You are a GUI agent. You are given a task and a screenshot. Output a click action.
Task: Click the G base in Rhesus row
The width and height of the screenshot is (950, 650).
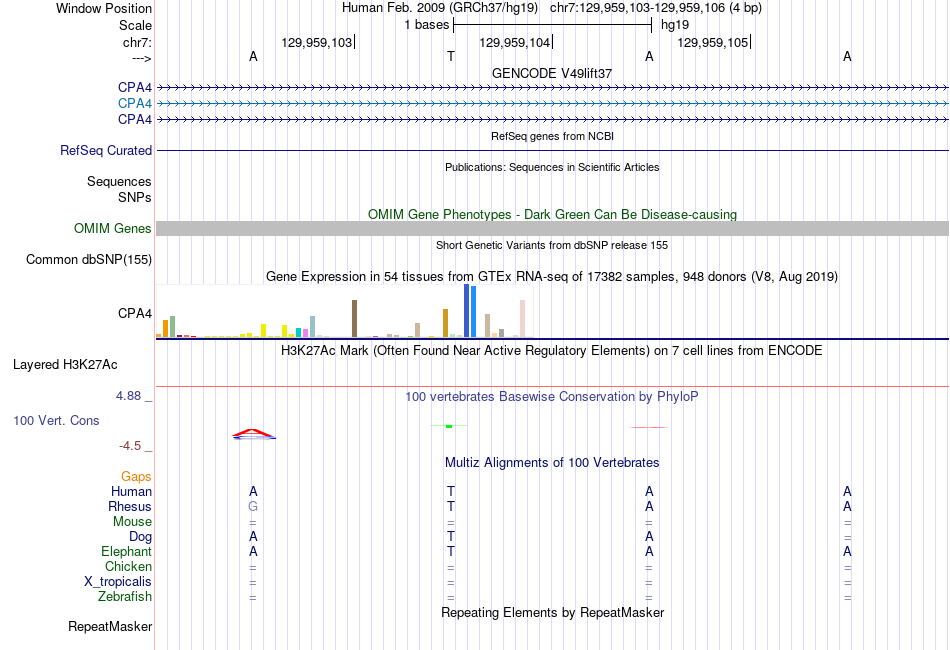(x=253, y=506)
